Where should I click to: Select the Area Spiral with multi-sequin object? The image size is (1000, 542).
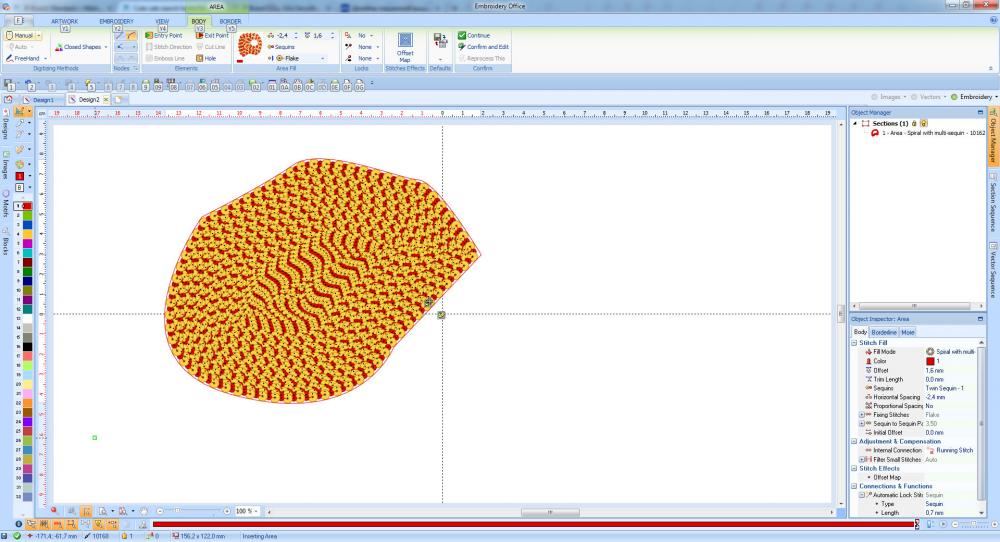[930, 132]
